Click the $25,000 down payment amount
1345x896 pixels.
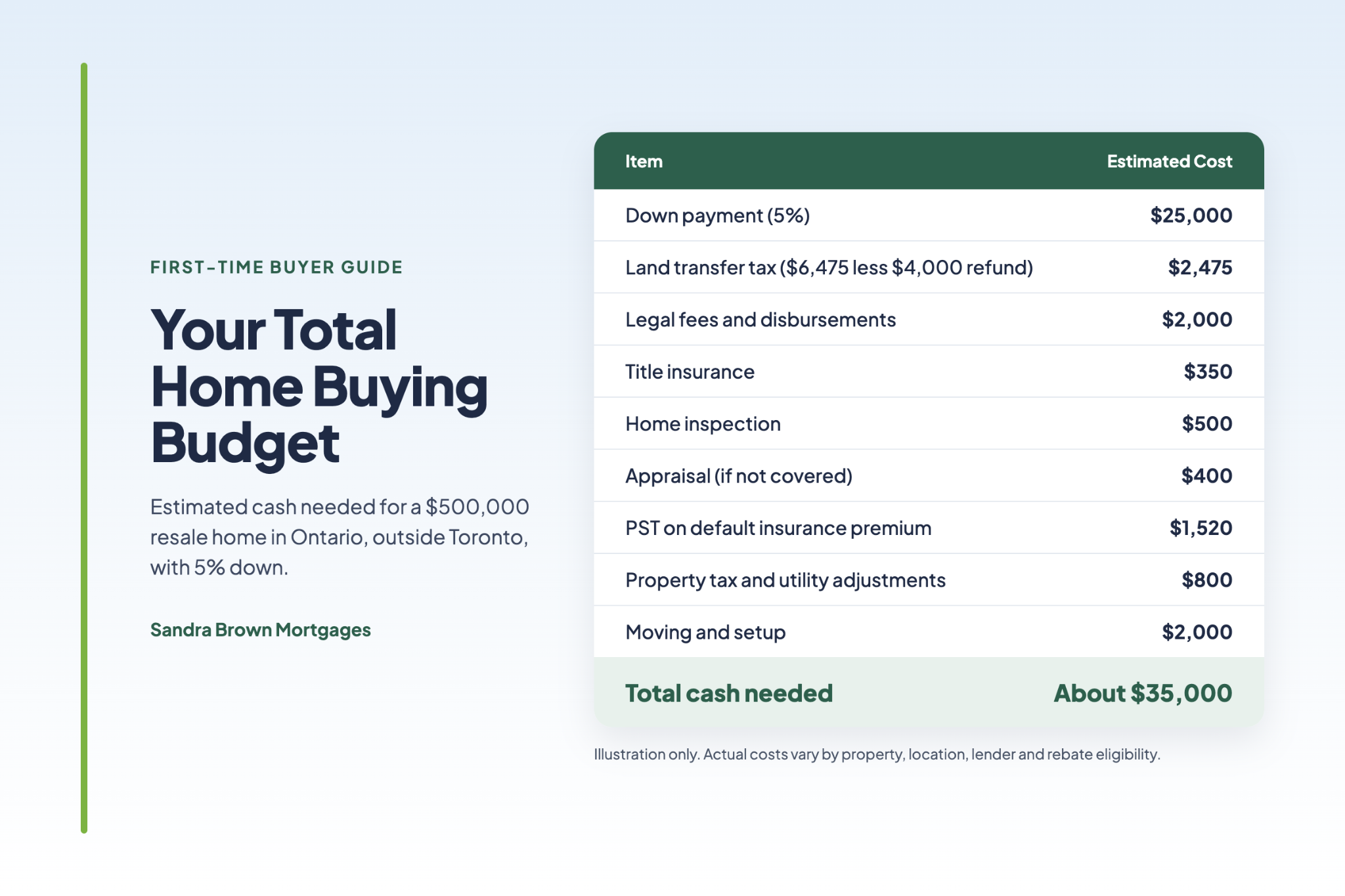[1191, 215]
